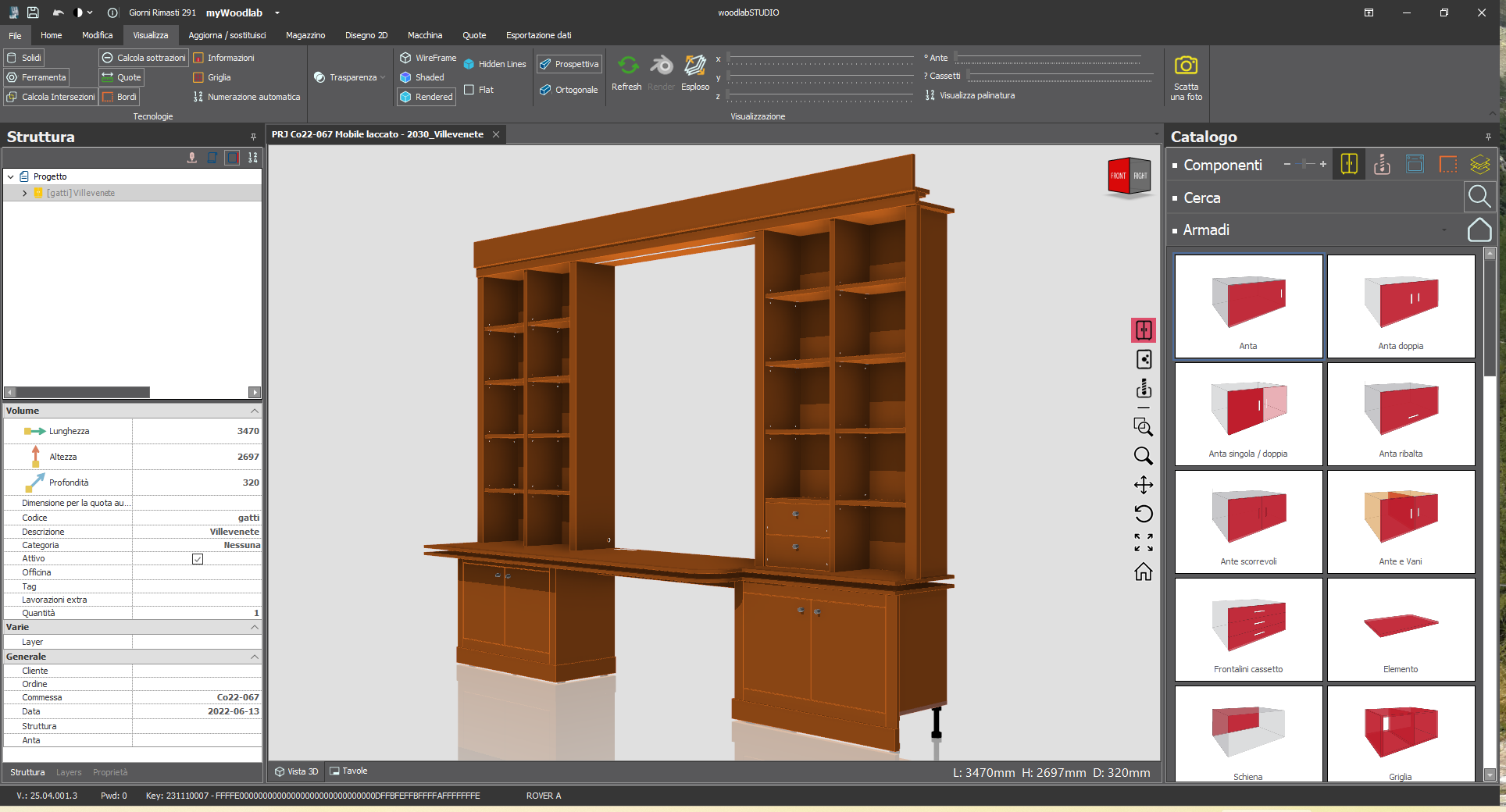This screenshot has height=812, width=1506.
Task: Collapse the Progetto tree node
Action: 10,176
